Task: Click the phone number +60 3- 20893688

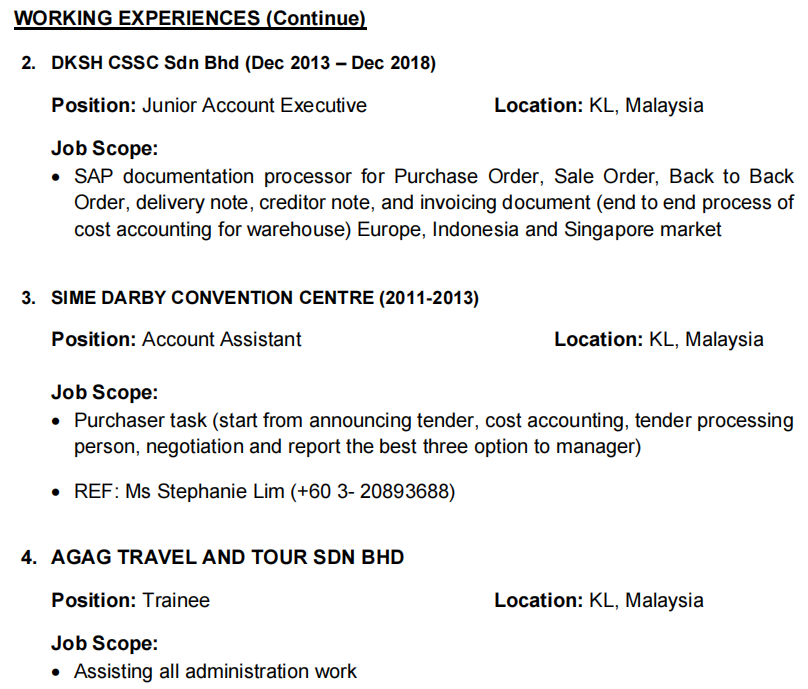Action: click(x=373, y=492)
